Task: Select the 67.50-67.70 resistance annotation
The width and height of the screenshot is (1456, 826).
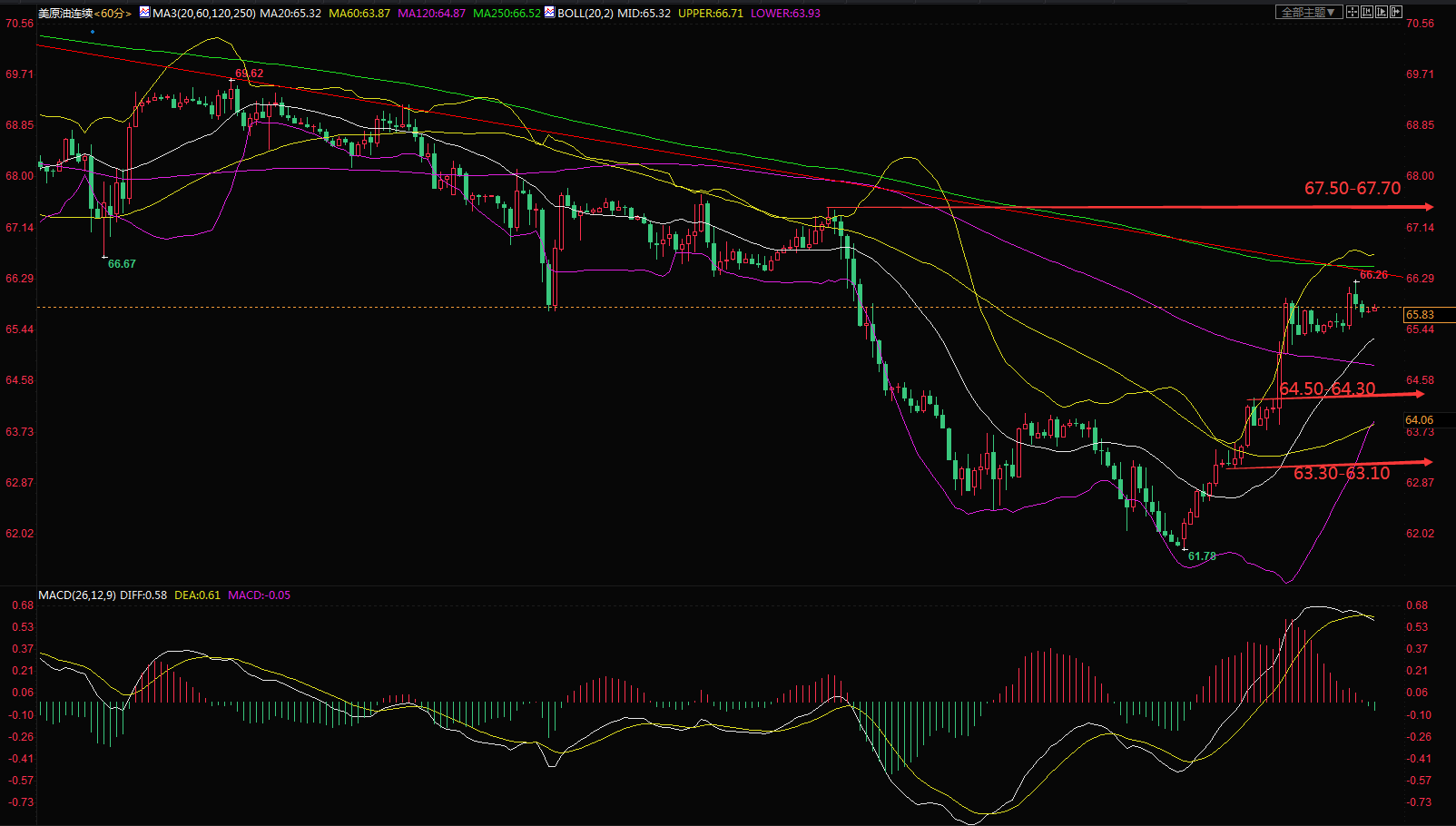Action: pyautogui.click(x=1353, y=188)
